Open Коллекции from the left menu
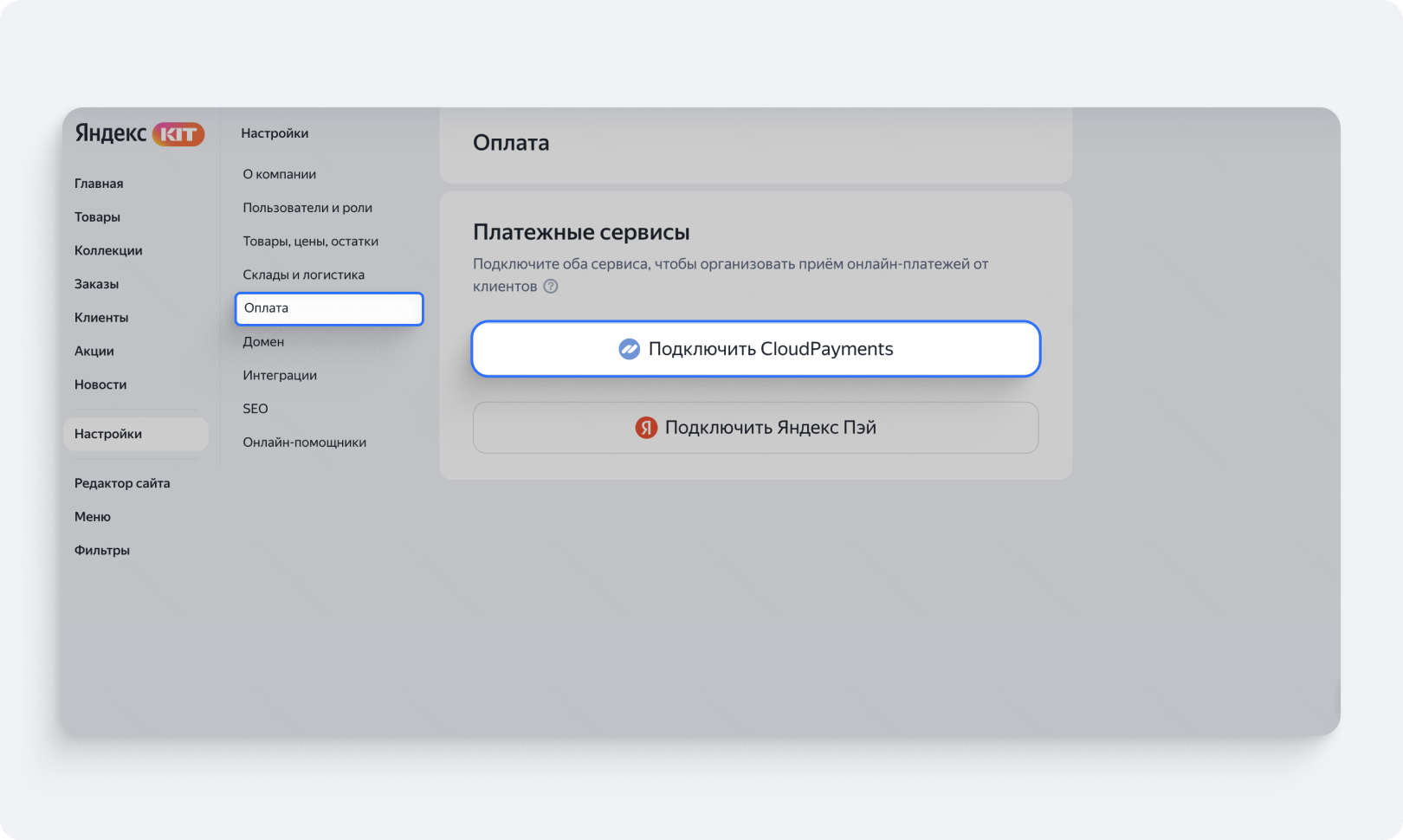 coord(108,250)
